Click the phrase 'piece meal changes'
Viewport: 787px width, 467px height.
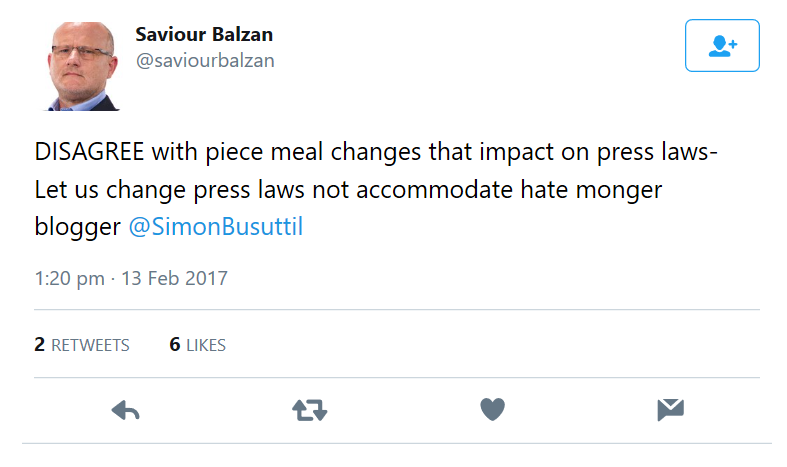tap(313, 152)
